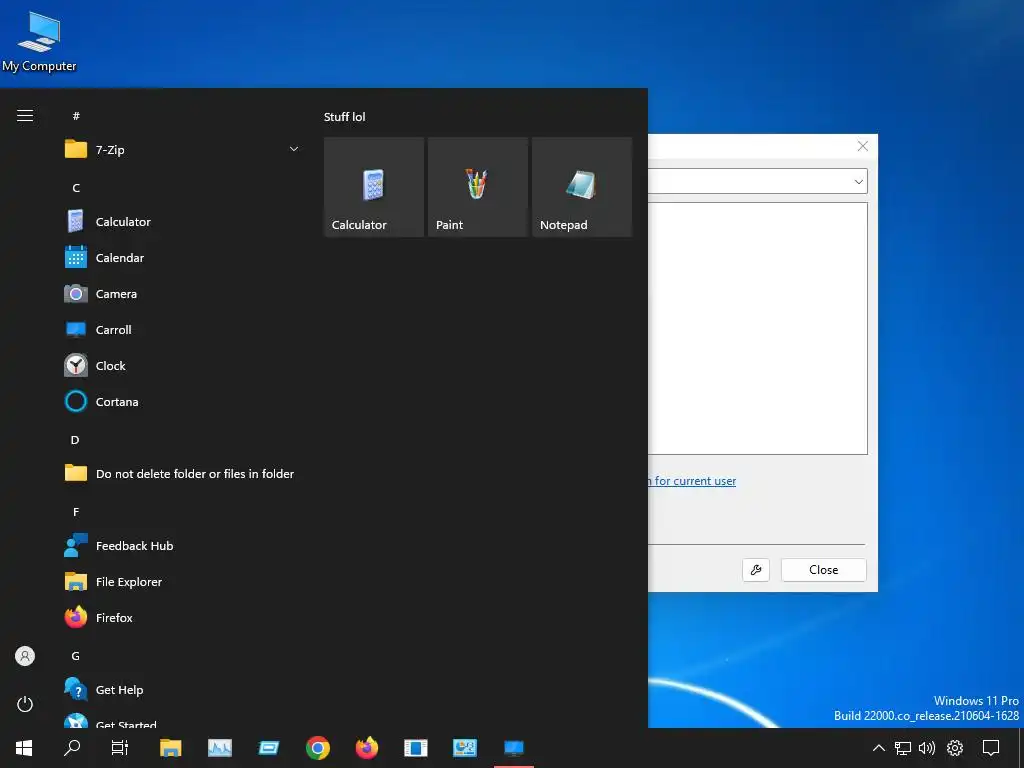This screenshot has height=768, width=1024.
Task: Open the Notification center icon
Action: pyautogui.click(x=991, y=748)
